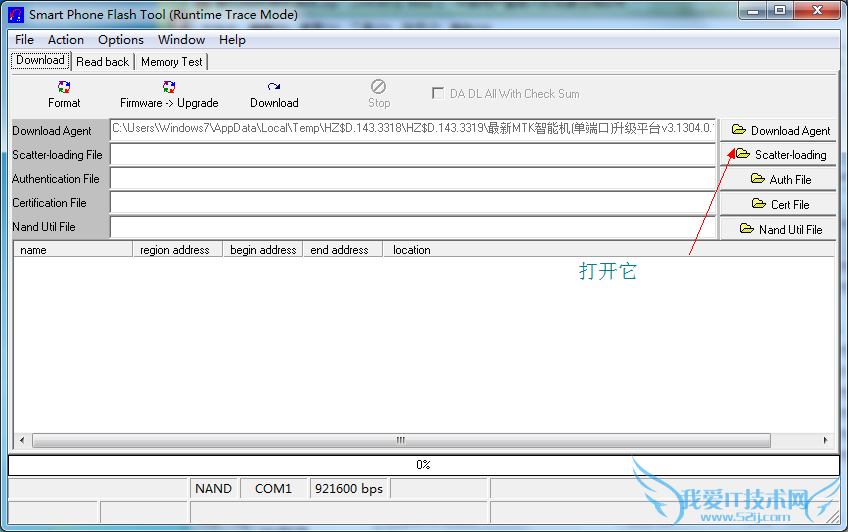Maximize the Flash Tool window
The height and width of the screenshot is (532, 848).
coord(779,10)
